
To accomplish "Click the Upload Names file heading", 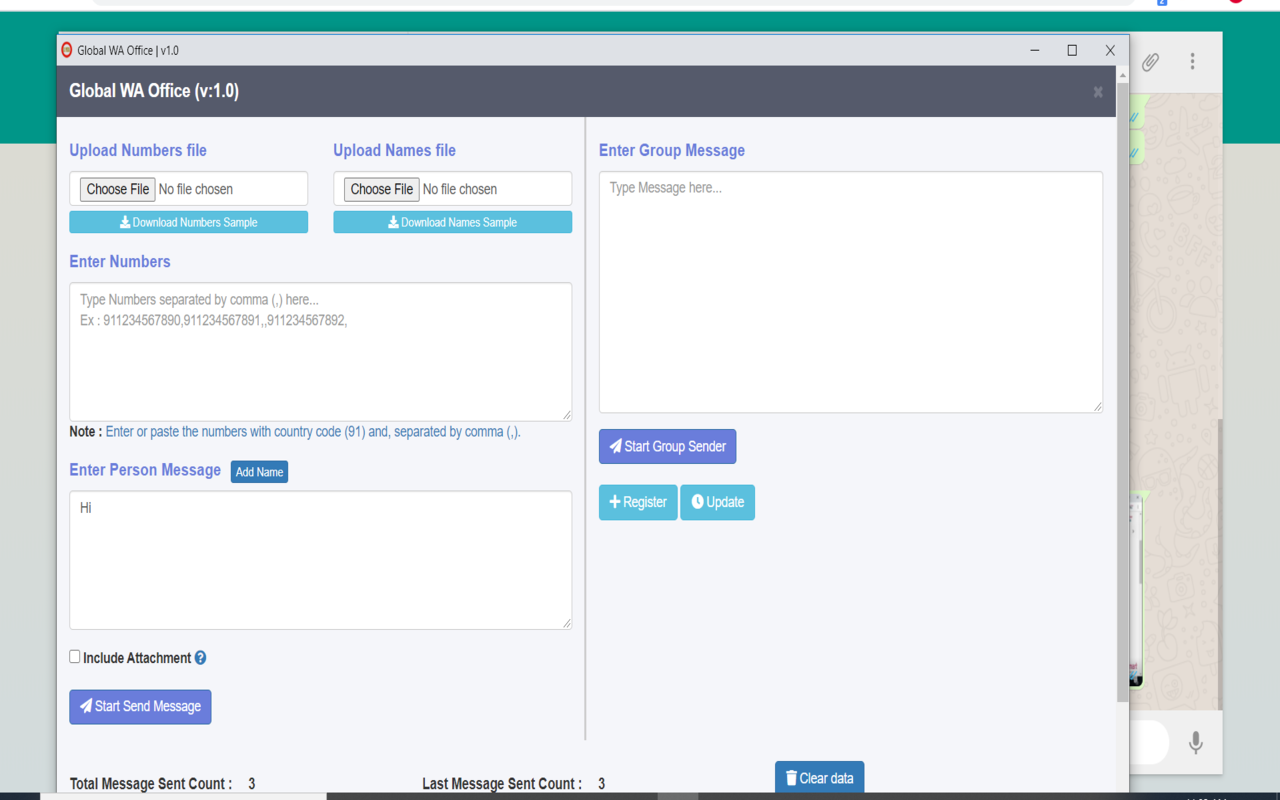I will click(394, 151).
